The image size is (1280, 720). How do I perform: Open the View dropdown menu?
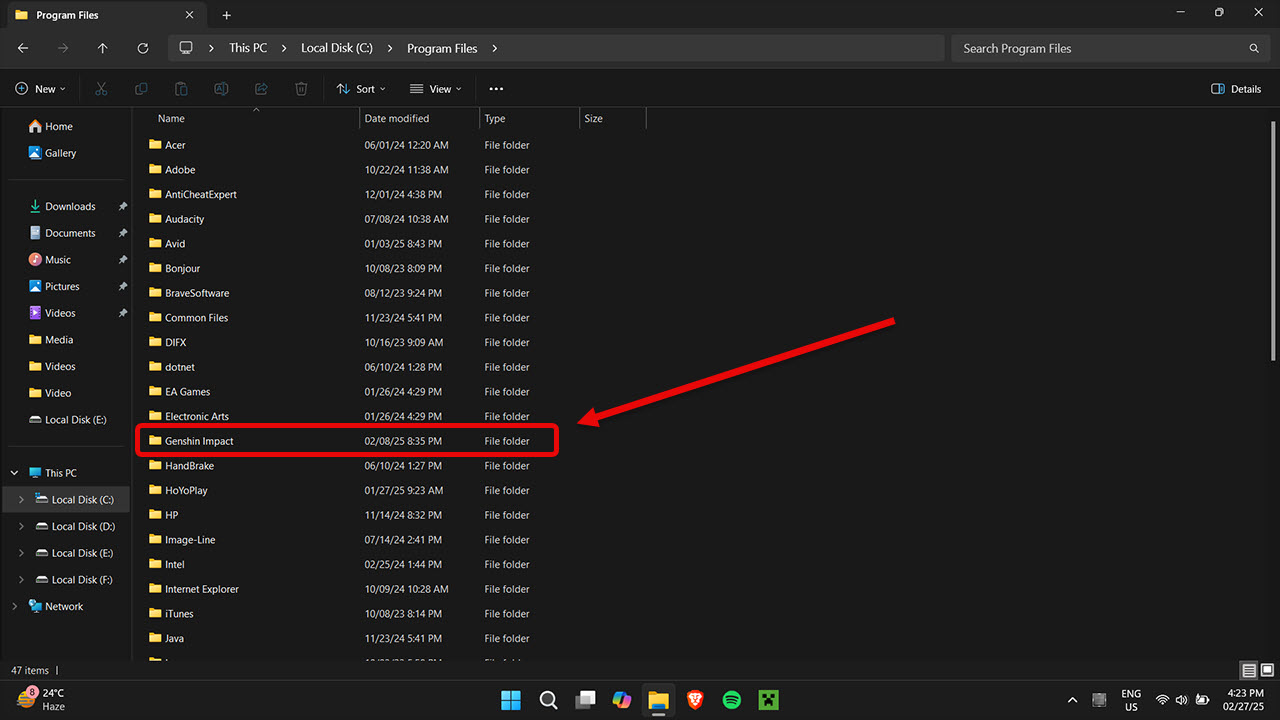436,89
